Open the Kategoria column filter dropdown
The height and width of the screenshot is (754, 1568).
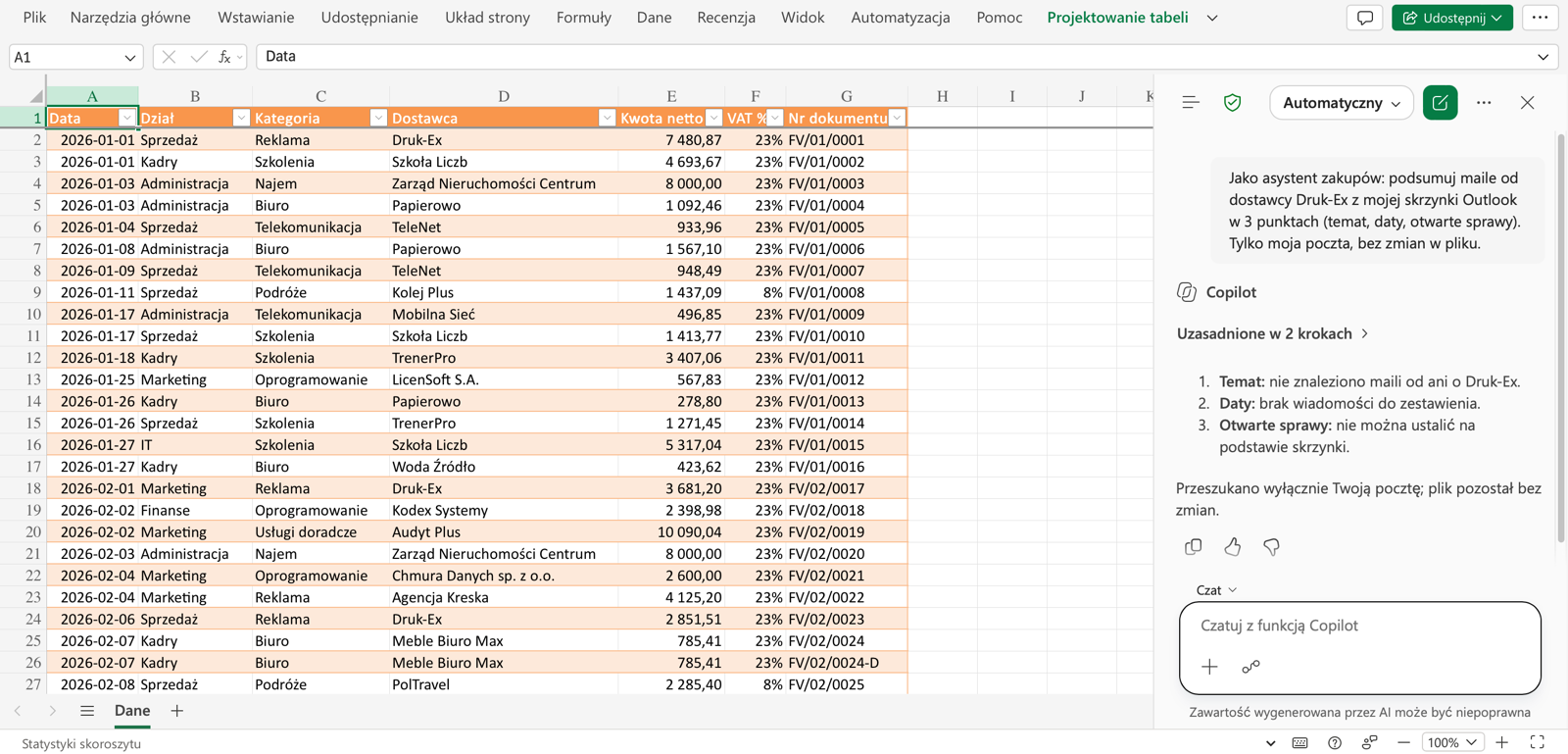point(378,118)
